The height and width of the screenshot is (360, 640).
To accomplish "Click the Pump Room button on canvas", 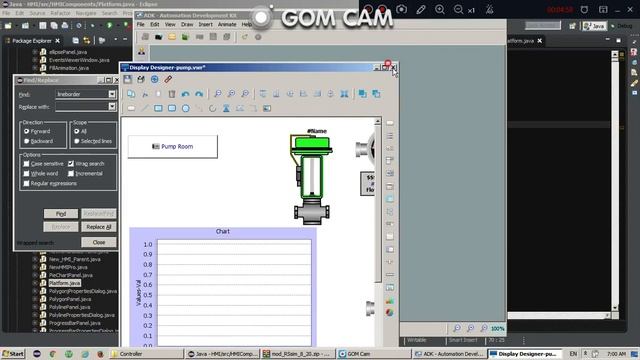I will [x=173, y=147].
